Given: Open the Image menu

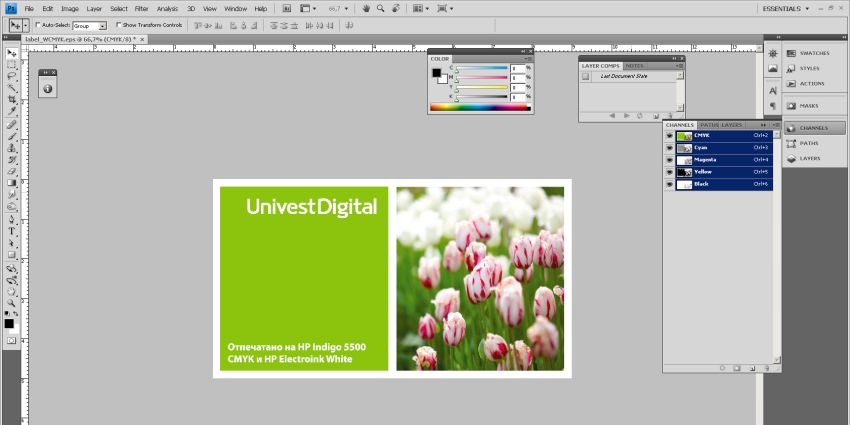Looking at the screenshot, I should click(x=70, y=9).
